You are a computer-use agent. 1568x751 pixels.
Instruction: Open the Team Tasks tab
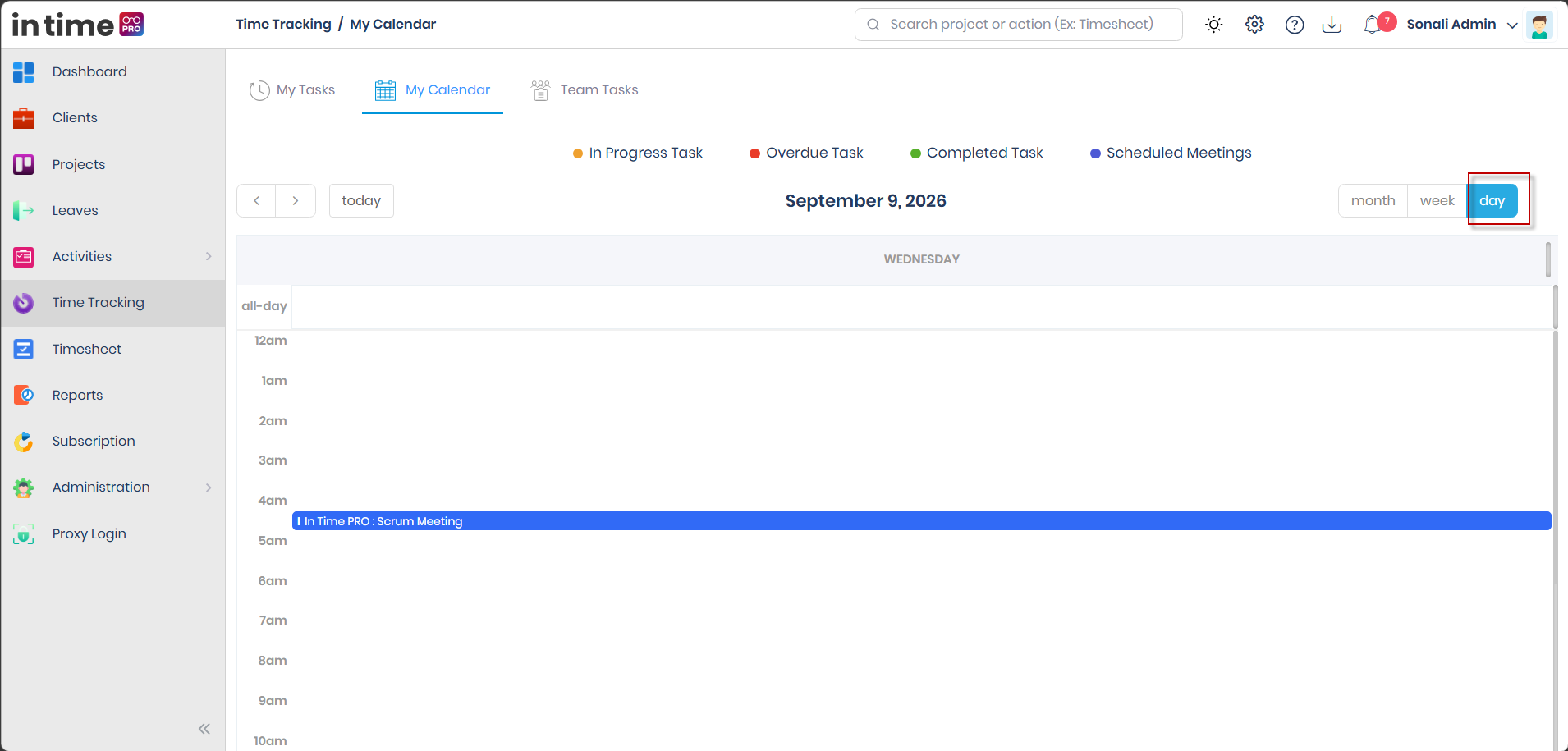point(585,90)
